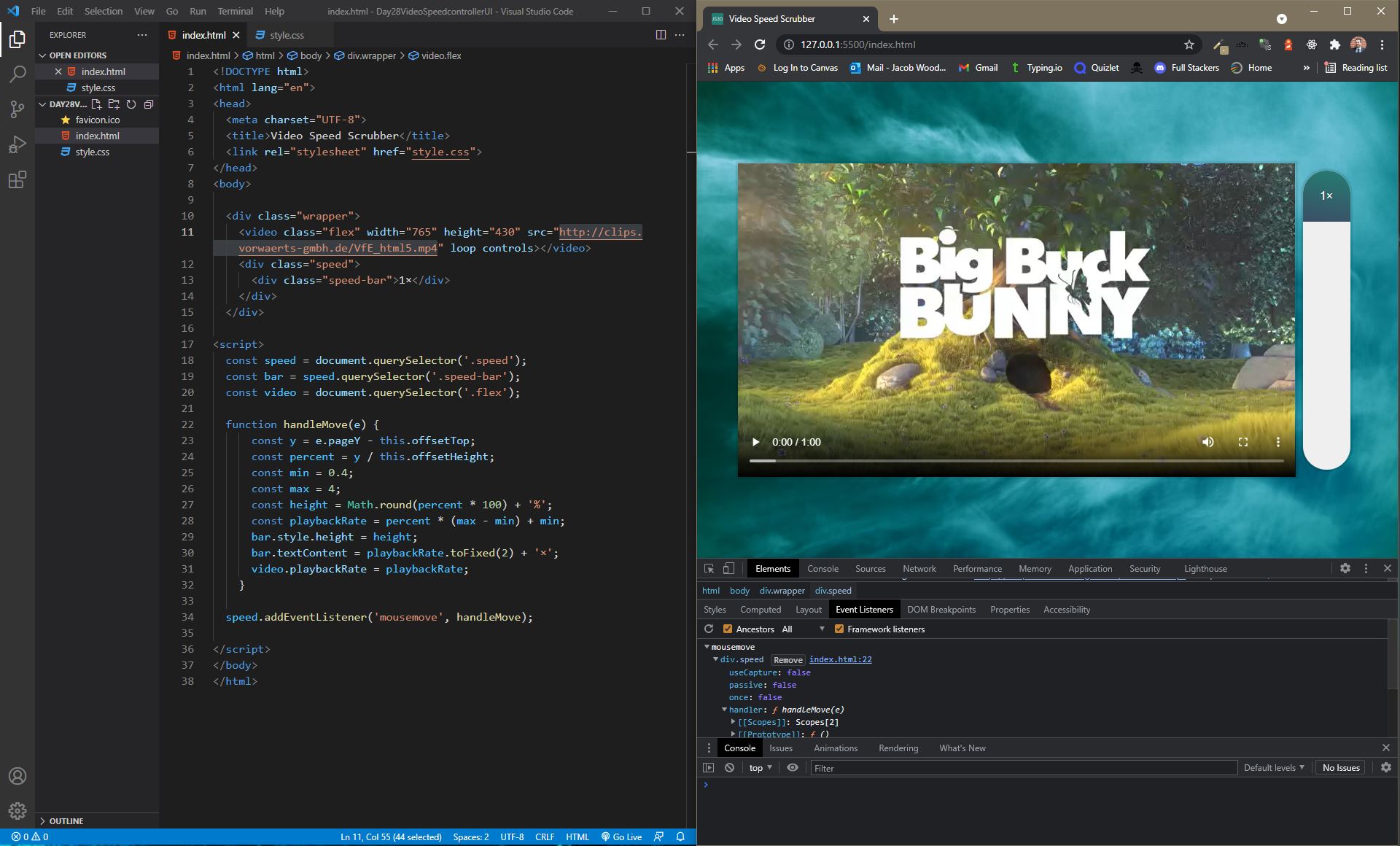Uncheck the Ancestors checkbox
This screenshot has height=846, width=1400.
pyautogui.click(x=727, y=629)
